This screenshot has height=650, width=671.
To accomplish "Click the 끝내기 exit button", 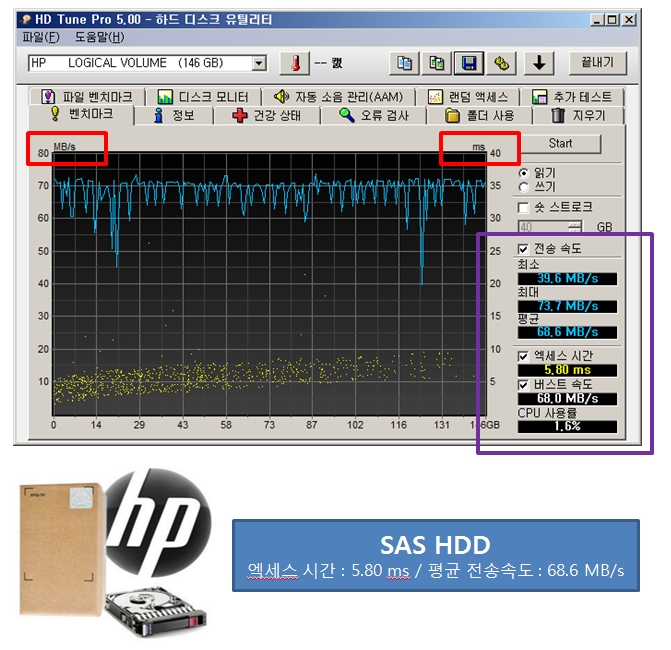I will point(598,63).
